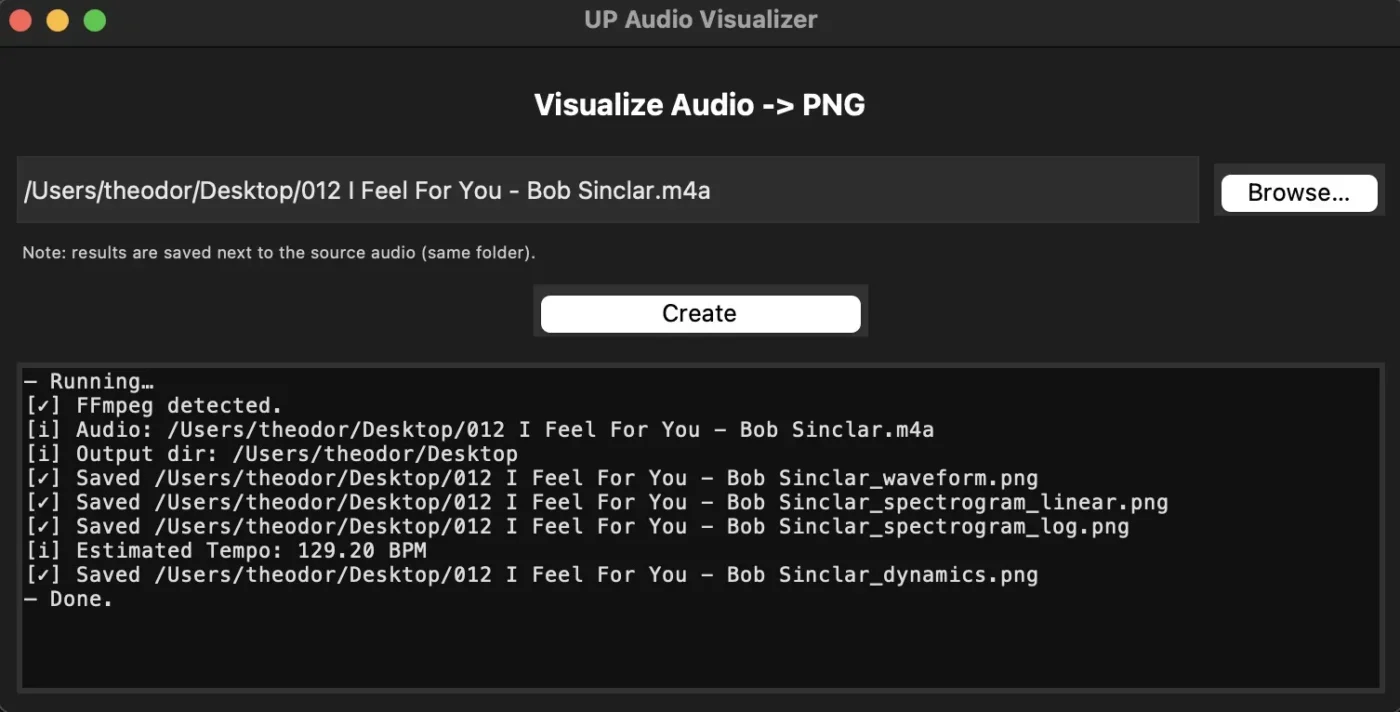
Task: Click the Visualize Audio -> PNG heading
Action: pyautogui.click(x=699, y=105)
